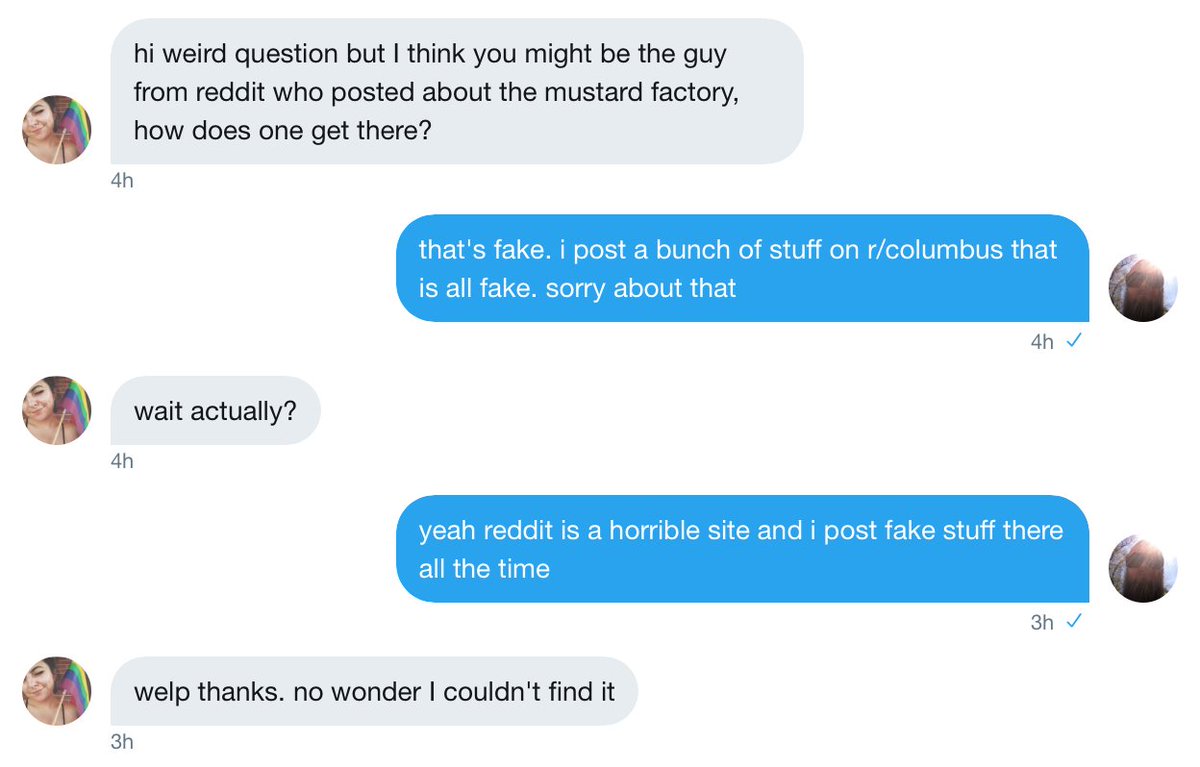
Task: Click the 4h timestamp under the mustard factory message
Action: click(122, 181)
